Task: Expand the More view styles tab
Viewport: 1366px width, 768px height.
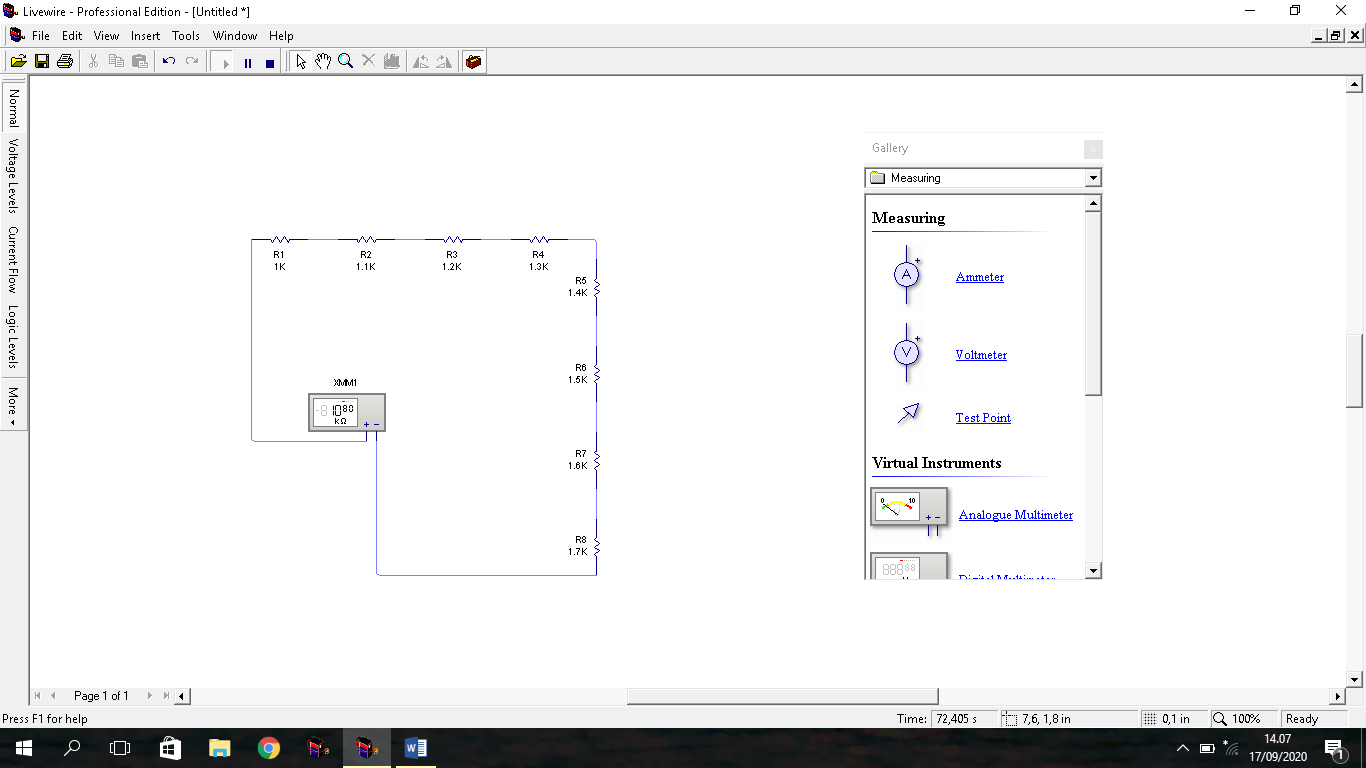Action: [x=13, y=405]
